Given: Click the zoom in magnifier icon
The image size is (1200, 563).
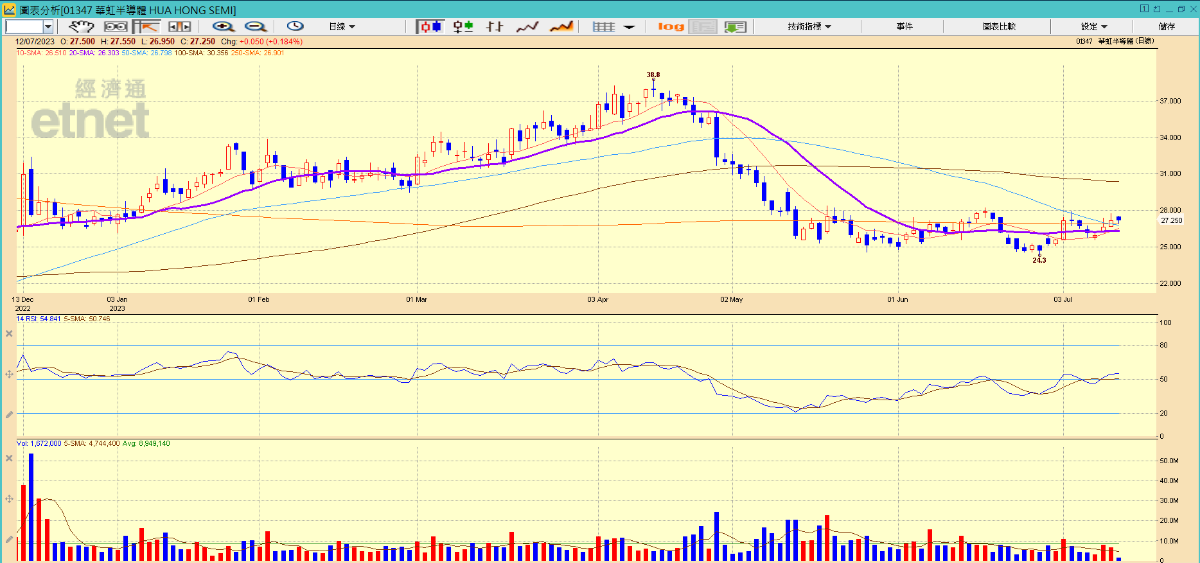Looking at the screenshot, I should click(222, 26).
